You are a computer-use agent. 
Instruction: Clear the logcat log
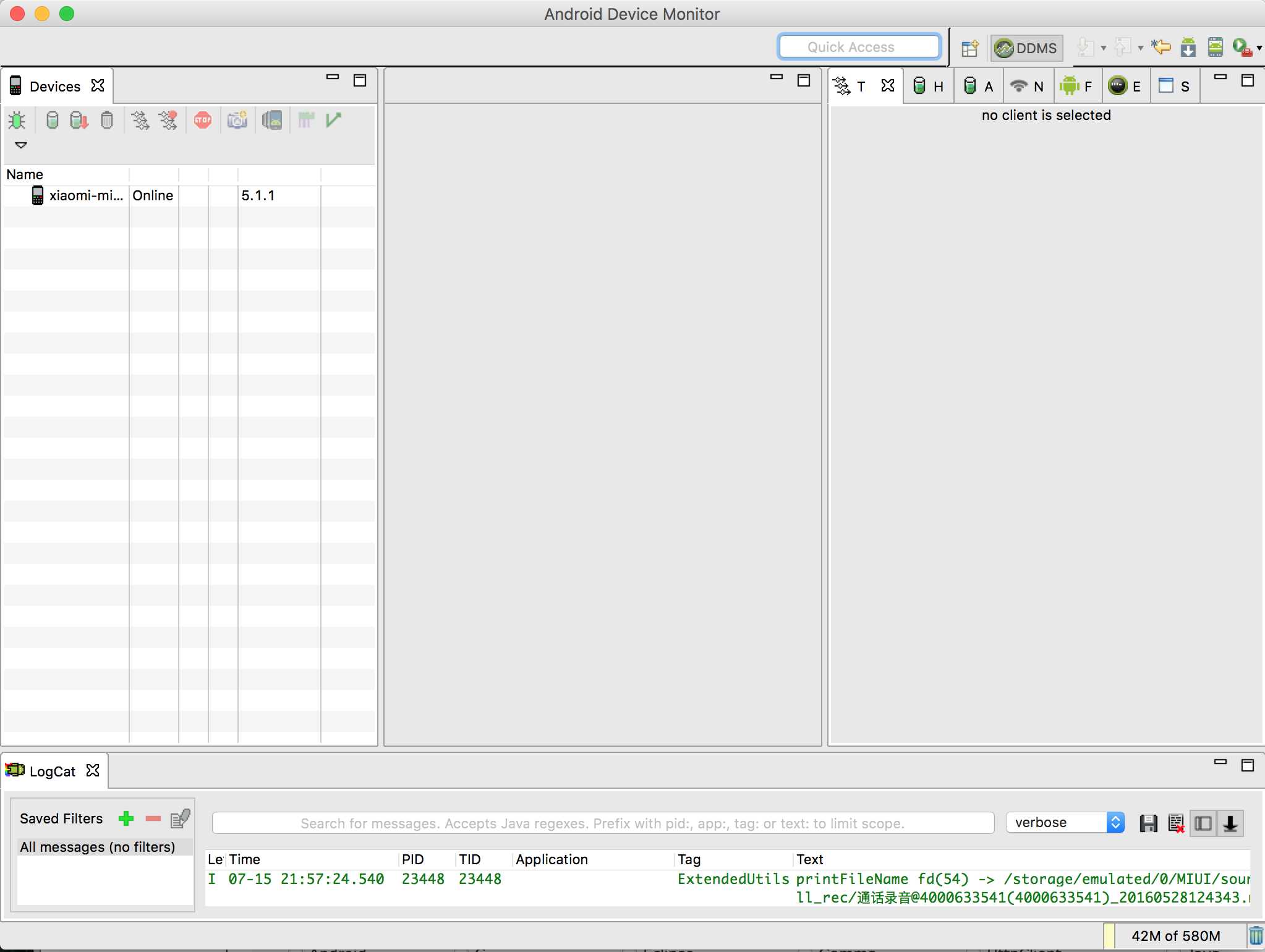click(1176, 823)
